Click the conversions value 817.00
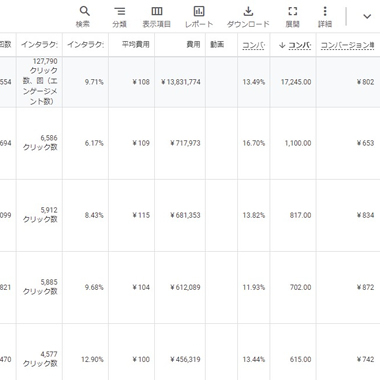The image size is (380, 380). coord(300,215)
